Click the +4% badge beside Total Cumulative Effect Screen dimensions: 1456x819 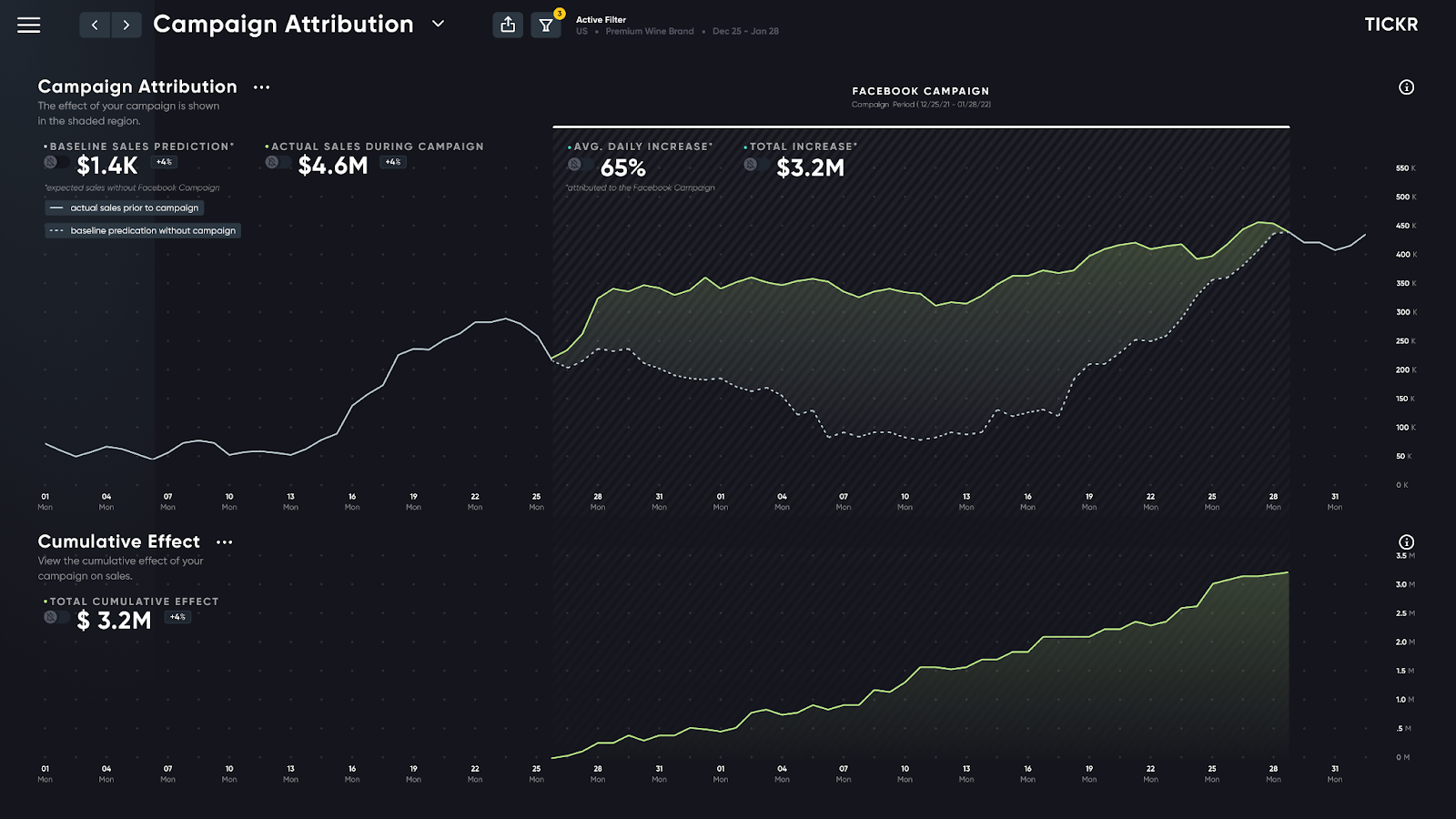pos(177,617)
